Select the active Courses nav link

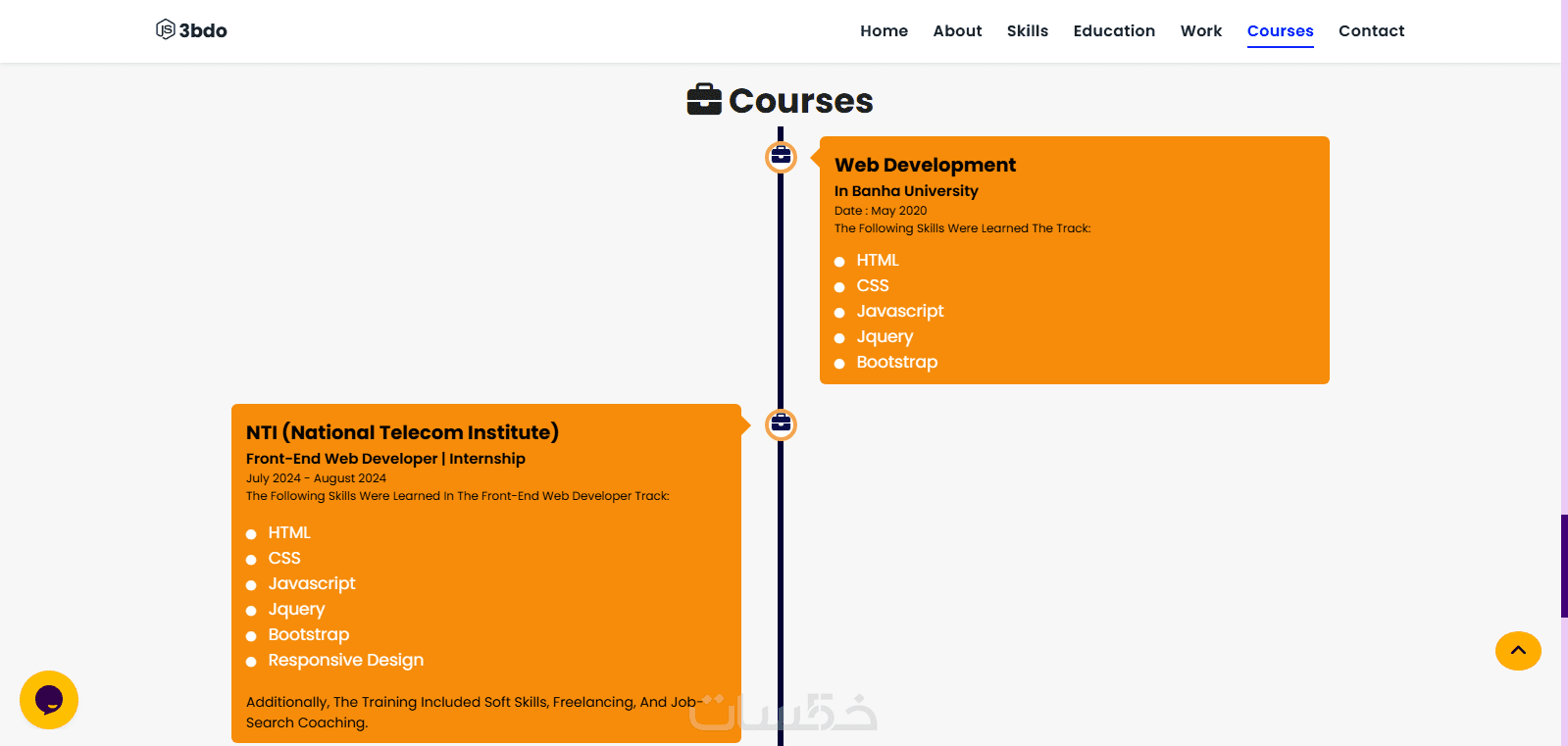coord(1280,31)
